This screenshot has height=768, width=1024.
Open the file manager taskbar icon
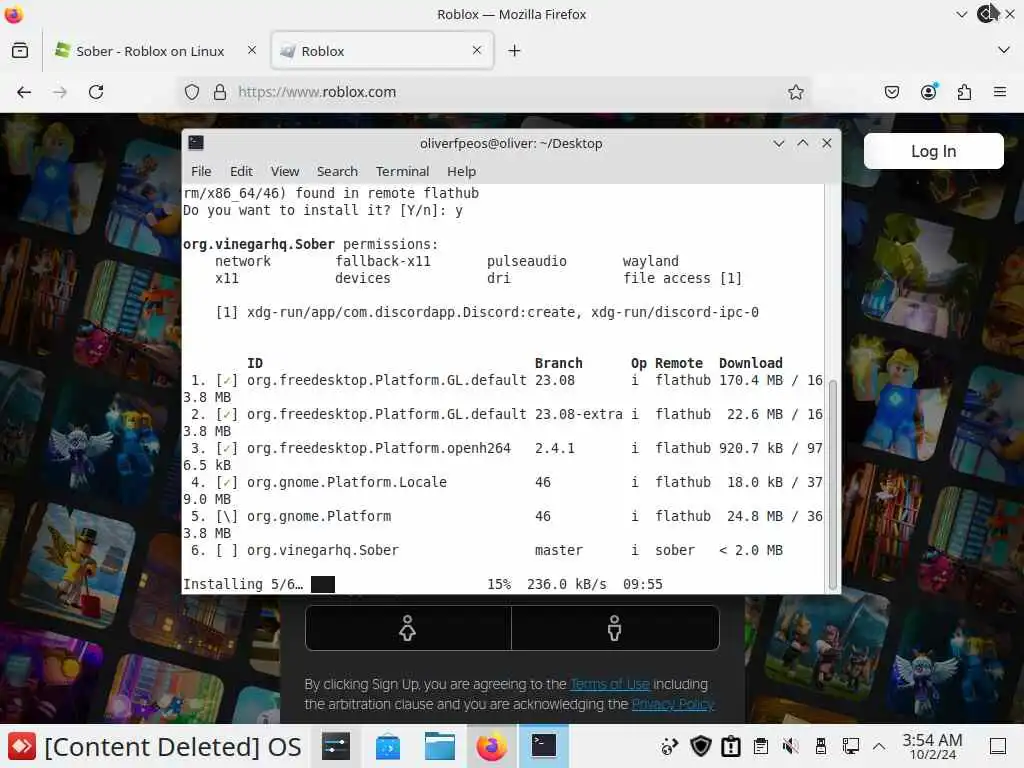click(440, 746)
